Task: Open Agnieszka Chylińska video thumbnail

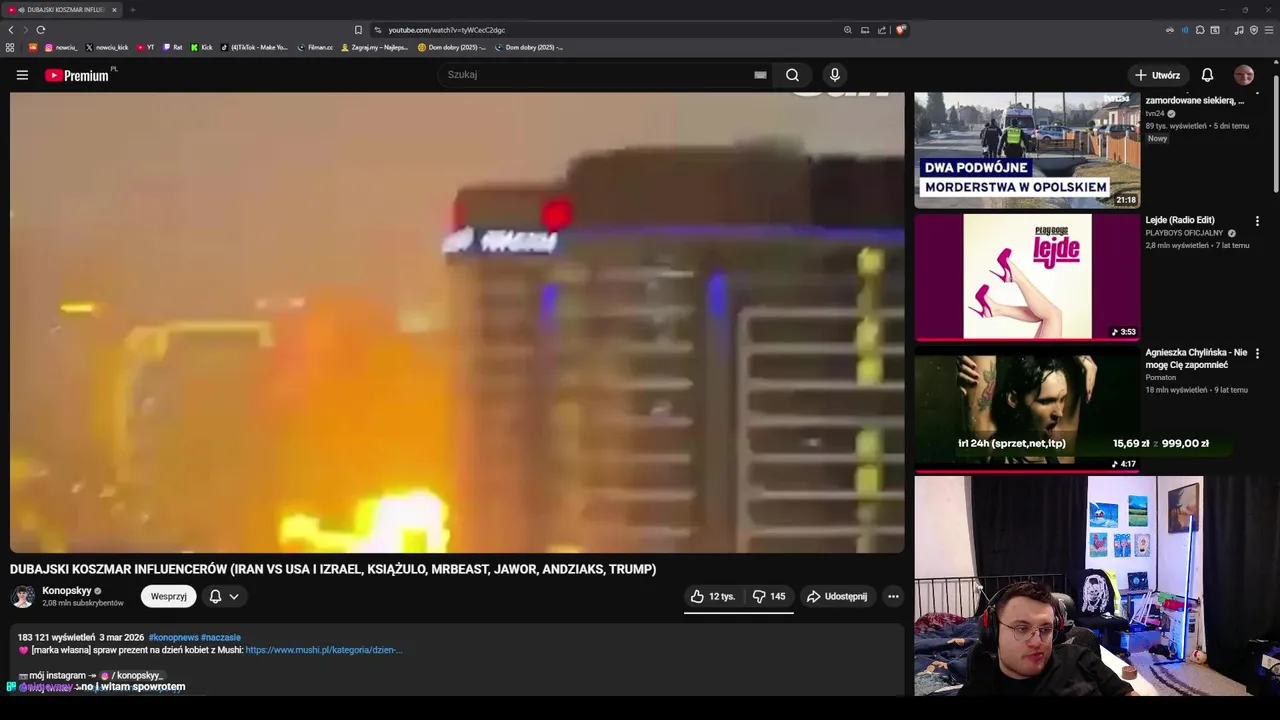Action: pos(1027,409)
